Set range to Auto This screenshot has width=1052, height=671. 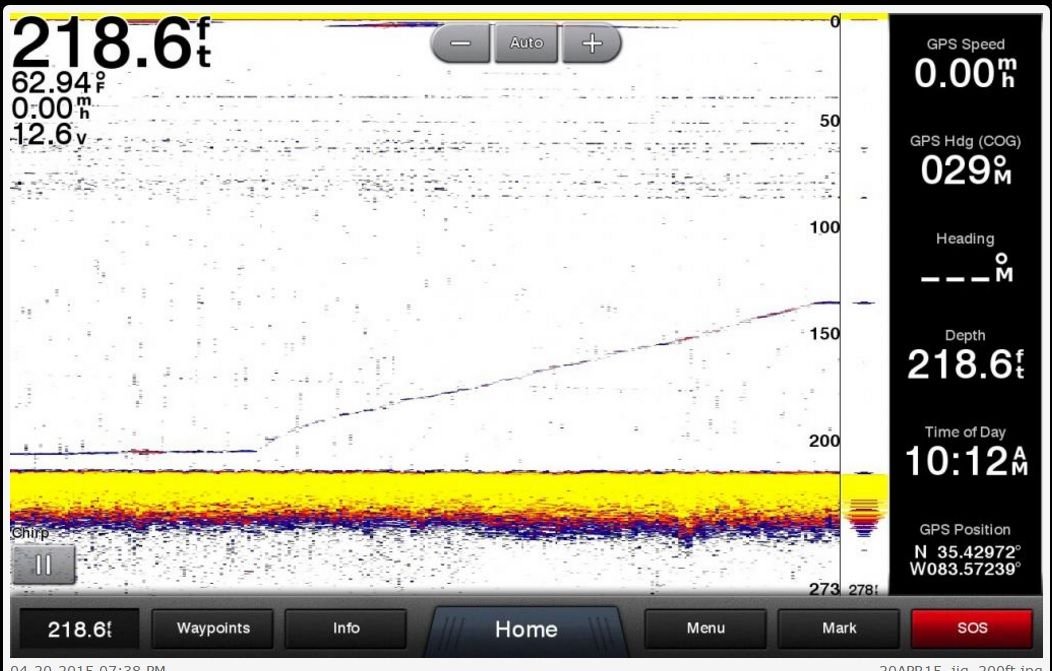(526, 44)
